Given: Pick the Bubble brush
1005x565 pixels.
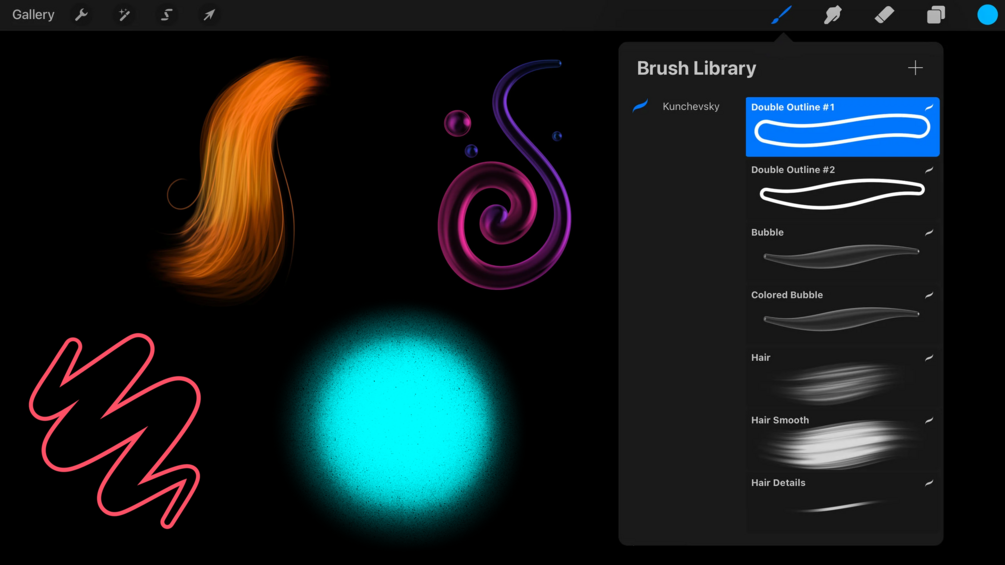Looking at the screenshot, I should [842, 252].
